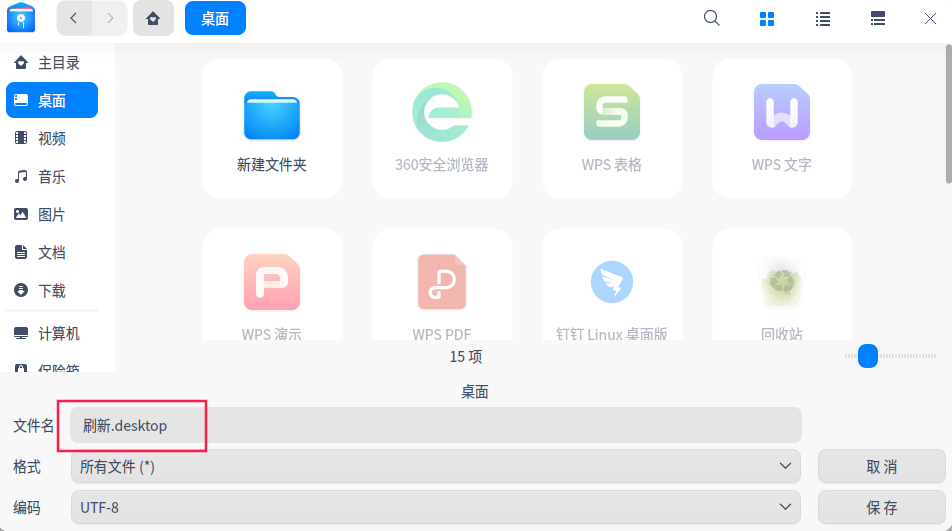Select the WPS 演示 icon
The width and height of the screenshot is (952, 531).
pos(272,282)
